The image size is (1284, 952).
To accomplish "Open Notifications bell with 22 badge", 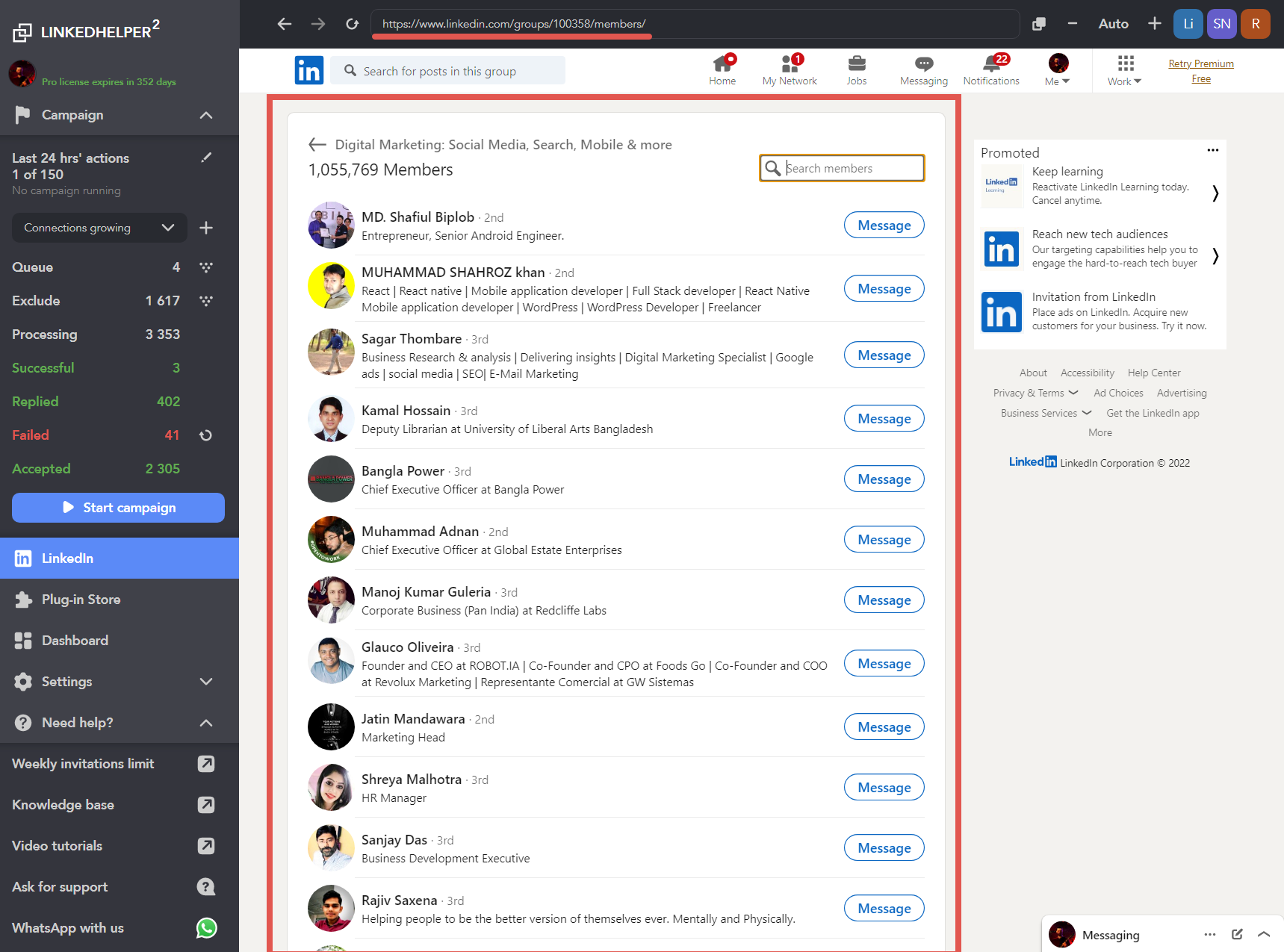I will [x=991, y=69].
